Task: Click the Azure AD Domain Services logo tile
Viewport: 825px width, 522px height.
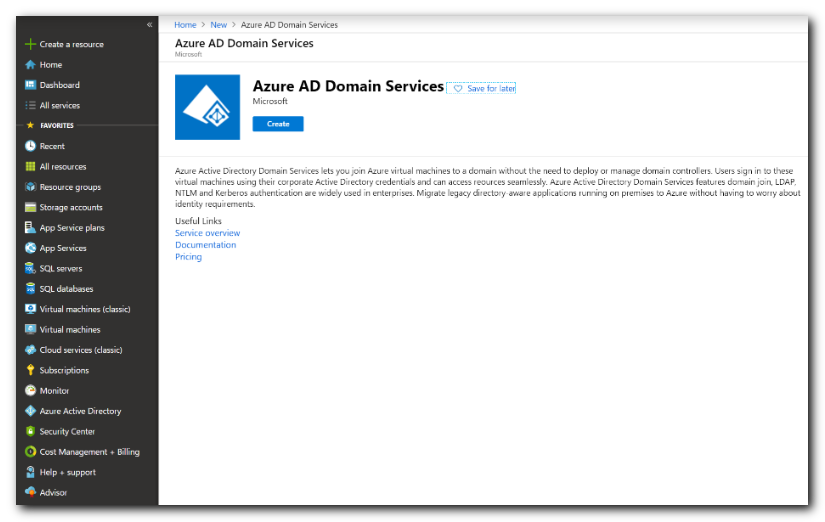Action: click(207, 107)
